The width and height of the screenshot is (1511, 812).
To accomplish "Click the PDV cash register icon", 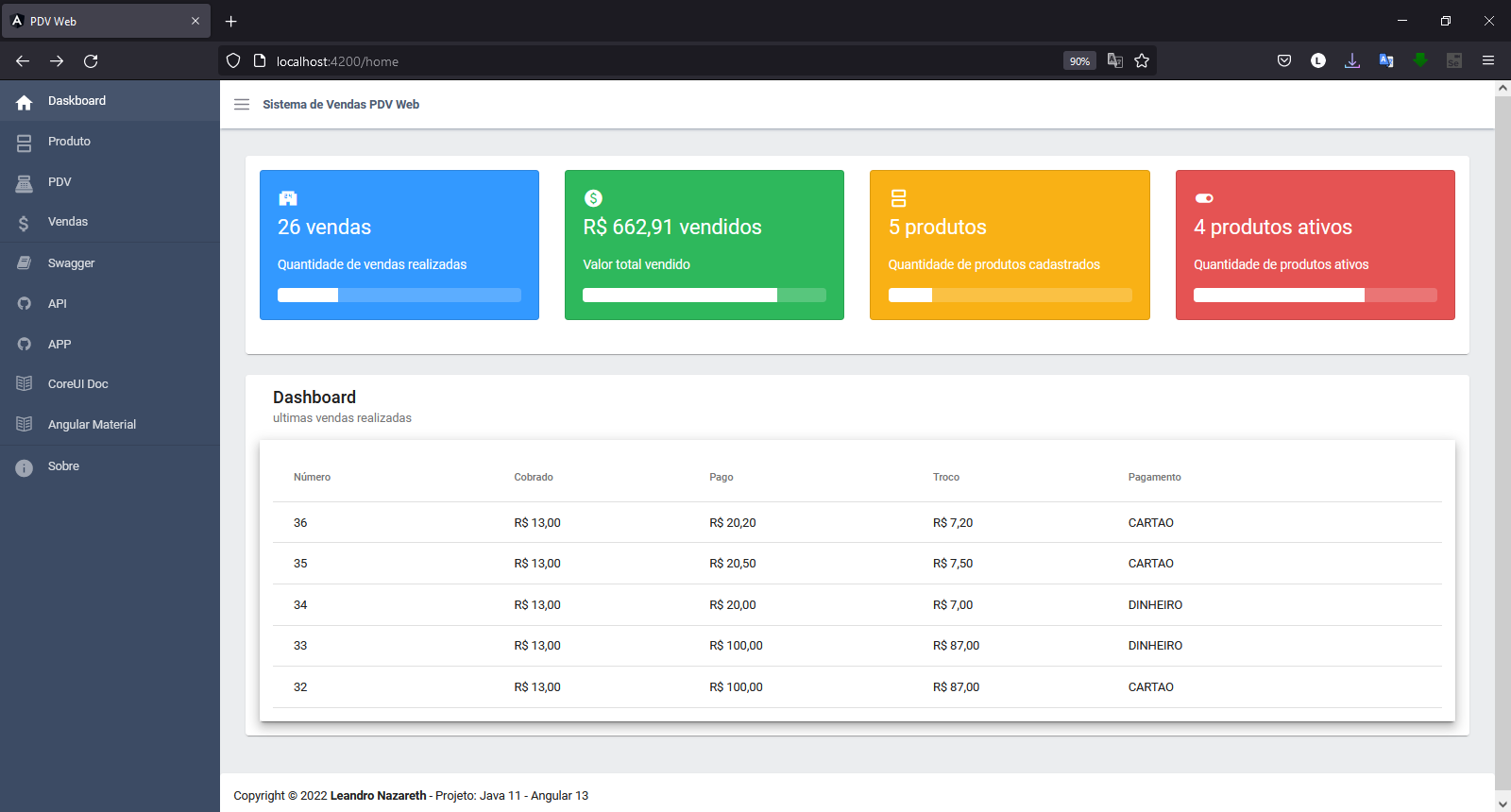I will tap(25, 182).
